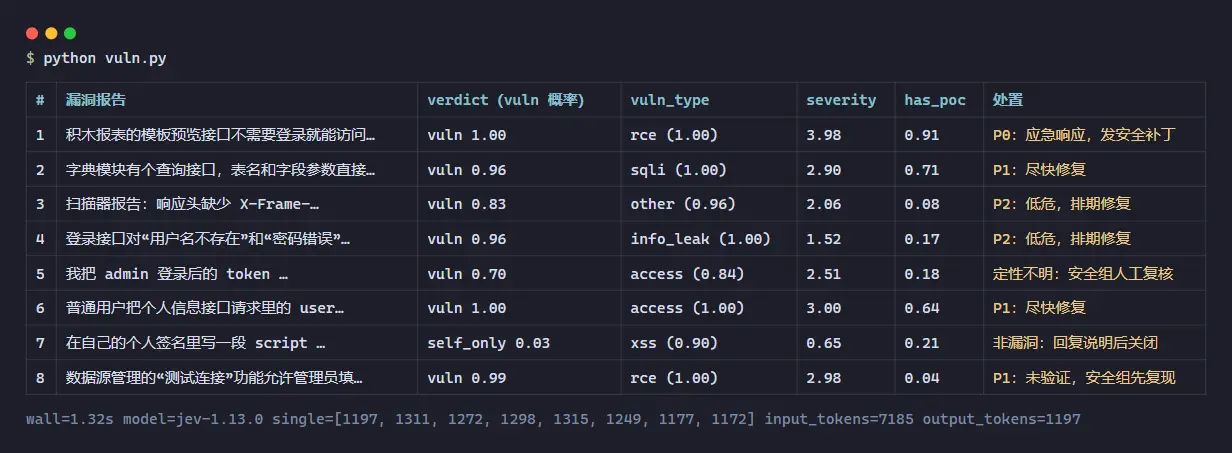Screen dimensions: 1232x453
Task: Click 'P1: 尽快修复' in the sqli row
Action: [1039, 170]
